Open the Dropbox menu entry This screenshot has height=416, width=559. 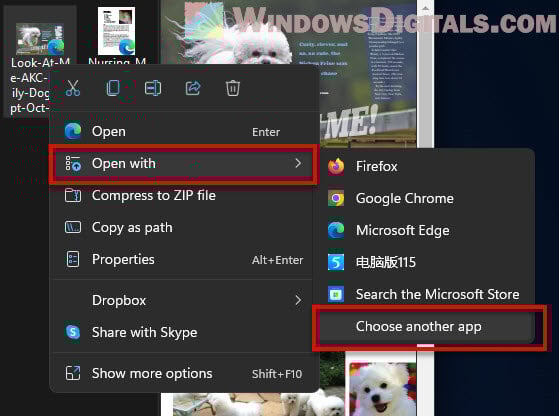tap(183, 301)
